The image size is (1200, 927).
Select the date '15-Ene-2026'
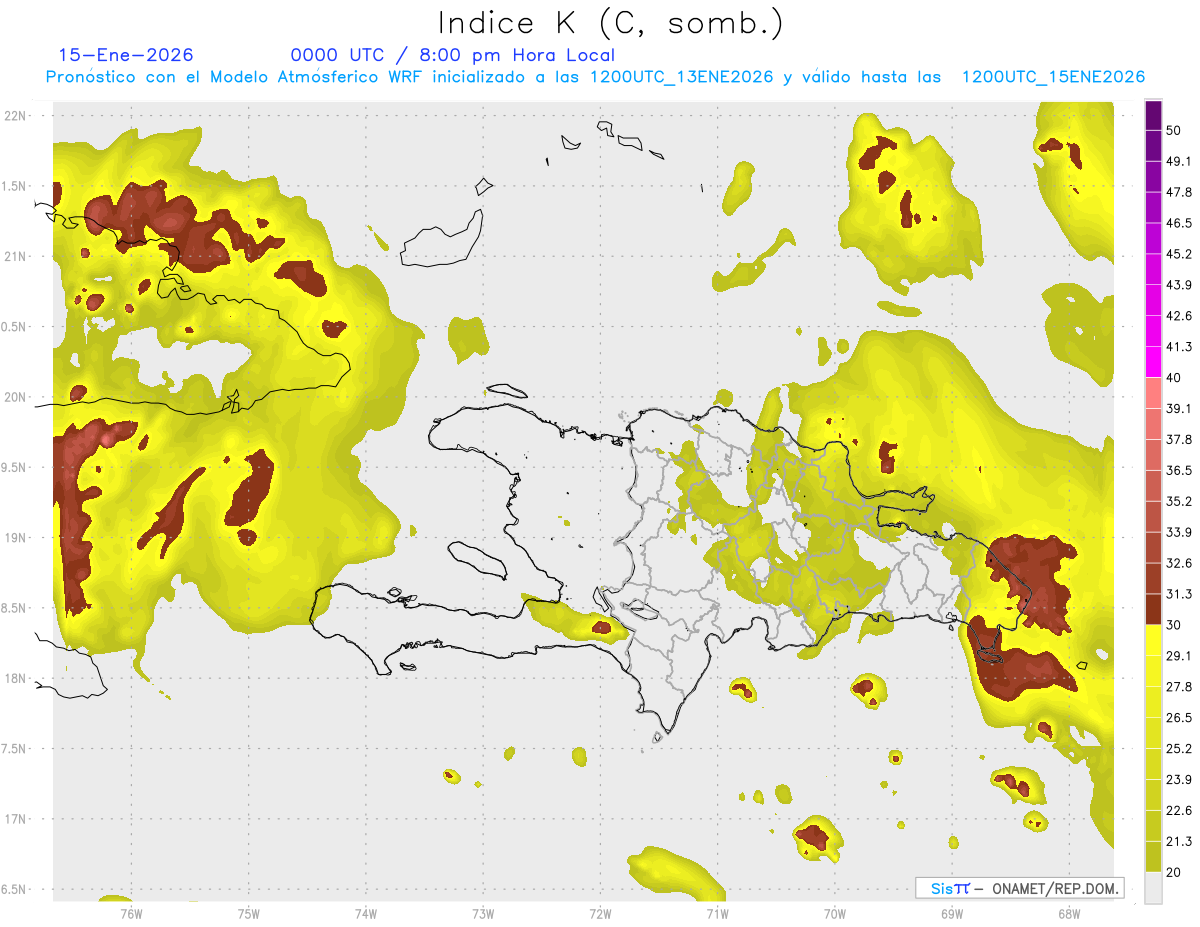[126, 55]
